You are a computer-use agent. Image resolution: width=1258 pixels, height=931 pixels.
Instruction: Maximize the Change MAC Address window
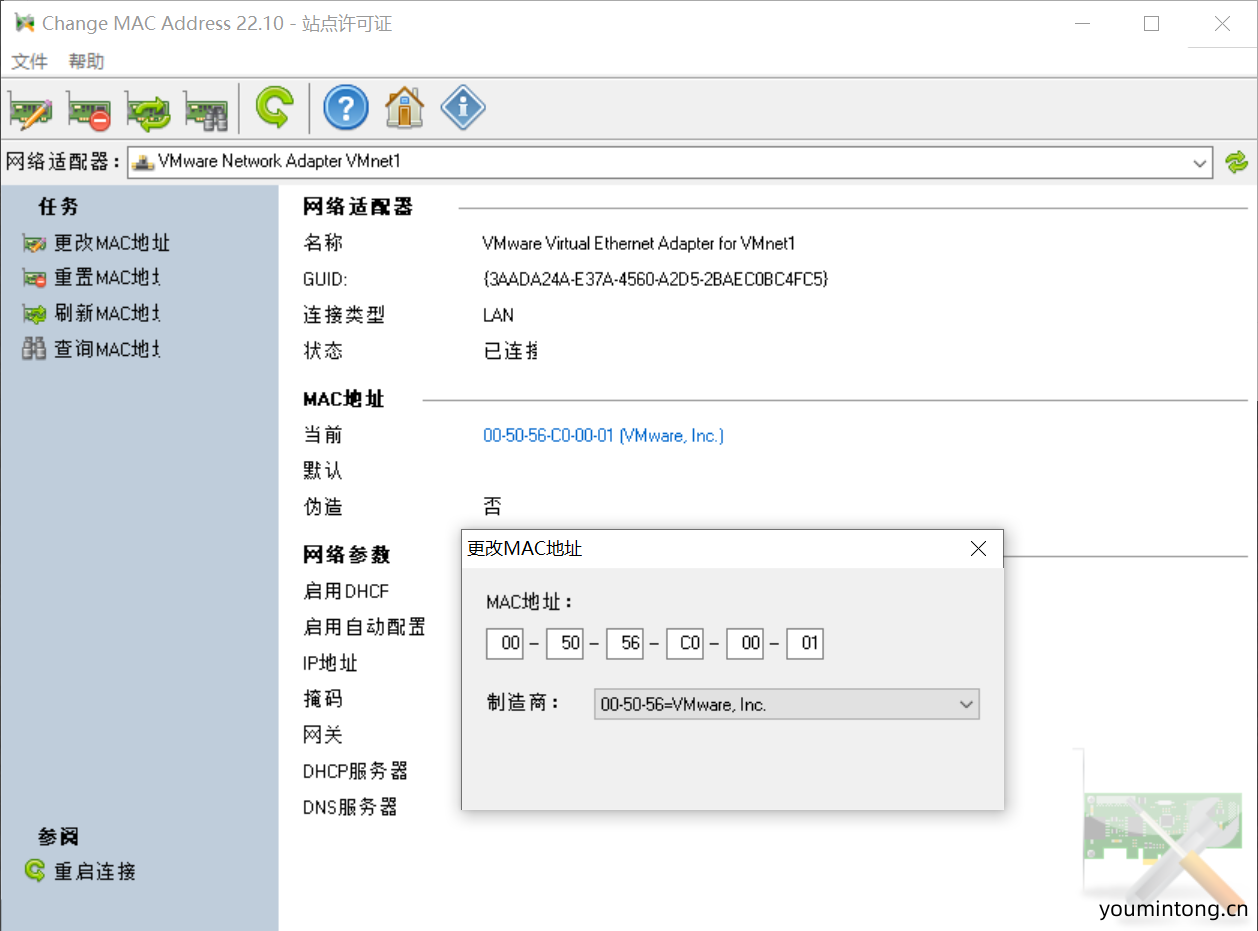coord(1151,23)
